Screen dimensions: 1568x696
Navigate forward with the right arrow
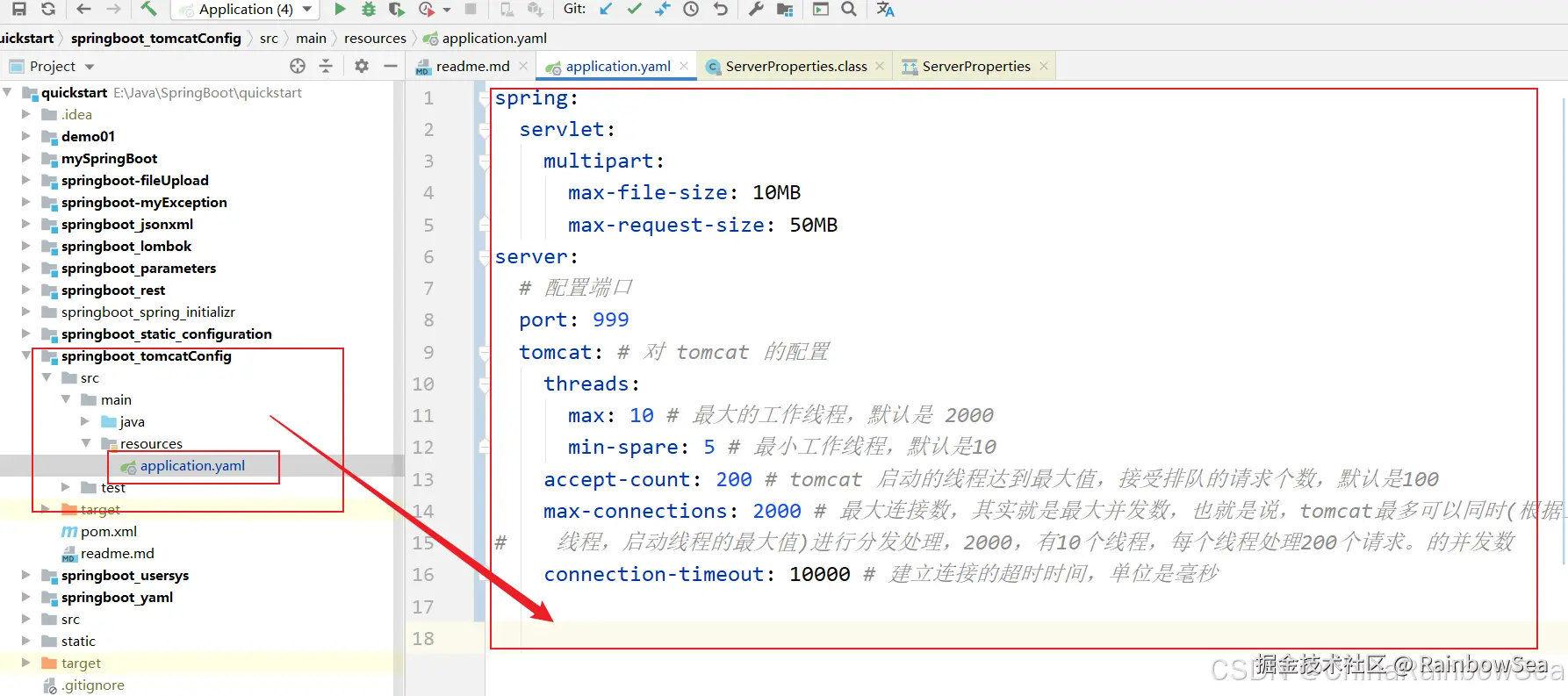point(113,9)
